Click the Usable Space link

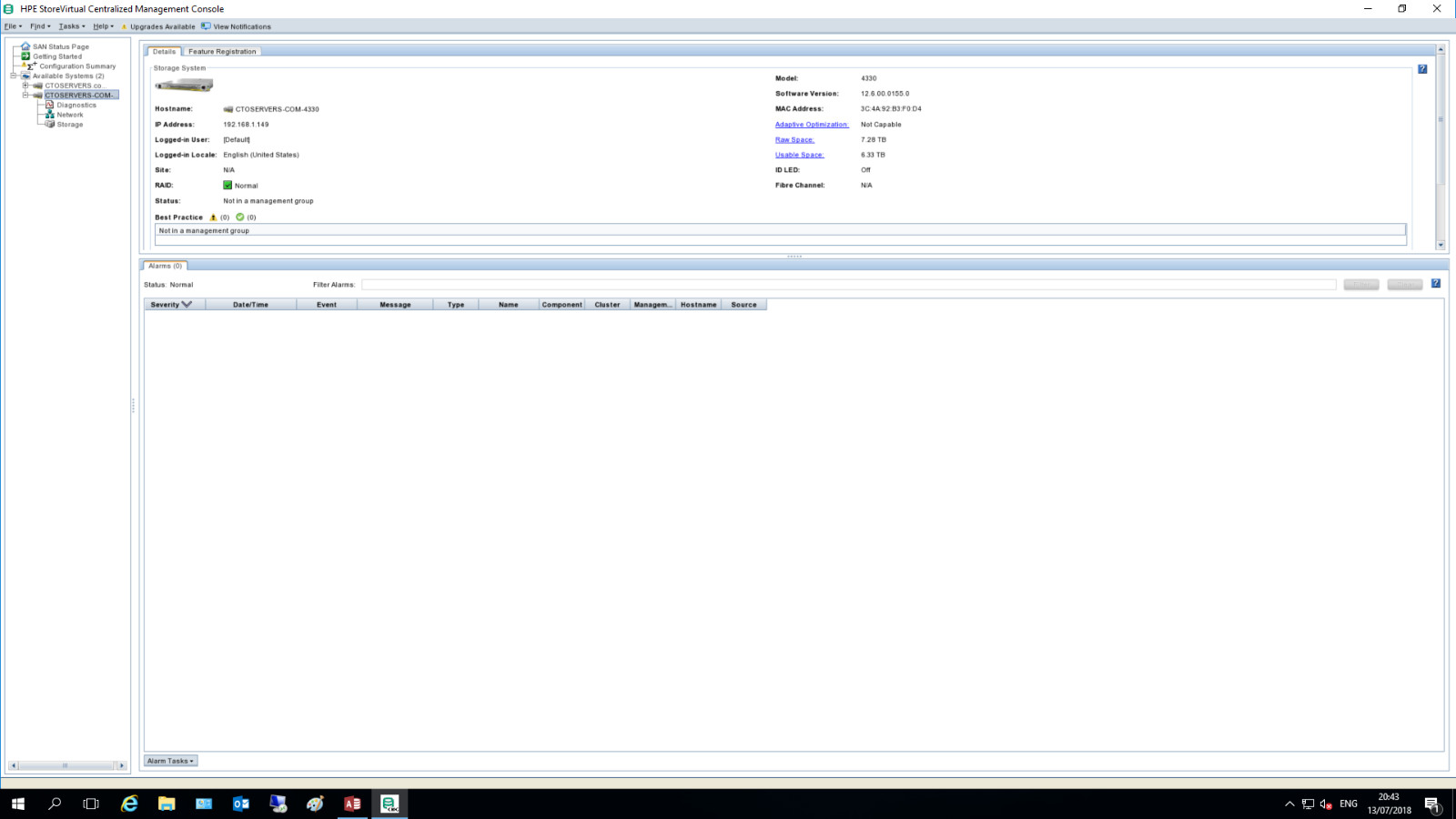tap(799, 155)
